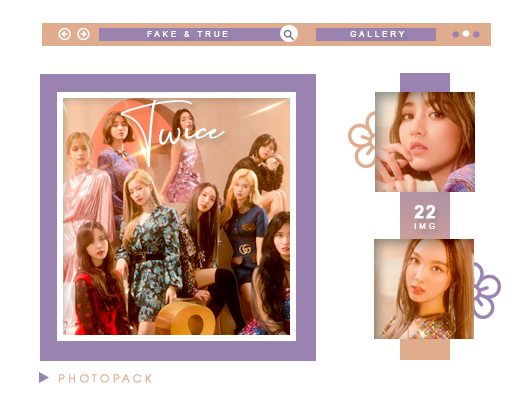Click the FAKE & TRUE search bar
528x406 pixels.
pyautogui.click(x=190, y=34)
